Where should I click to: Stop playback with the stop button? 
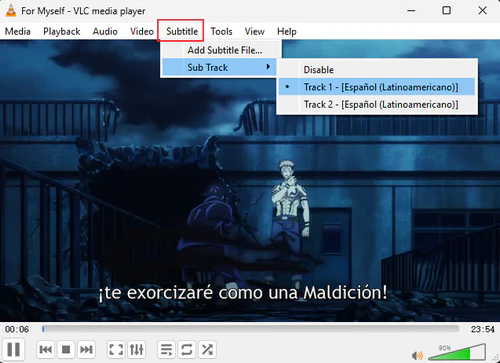click(66, 350)
